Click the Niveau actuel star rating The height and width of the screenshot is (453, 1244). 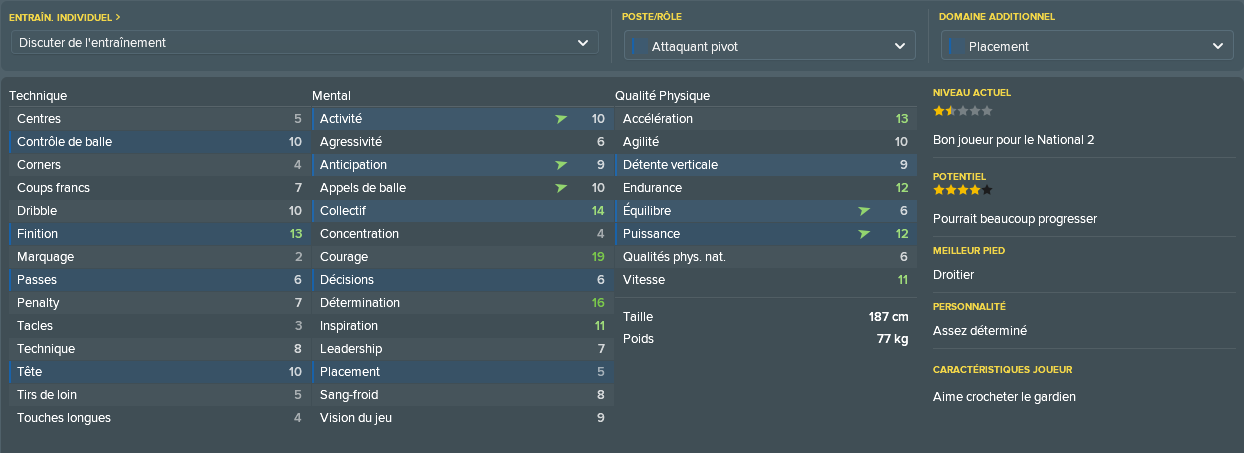click(x=963, y=111)
